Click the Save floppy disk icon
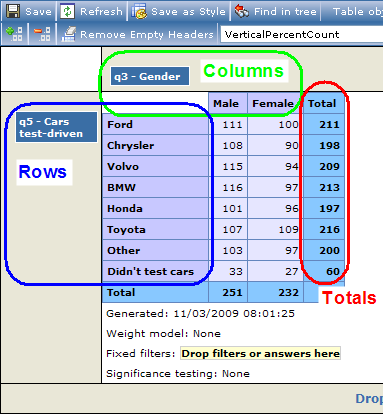This screenshot has width=383, height=414. coord(13,12)
